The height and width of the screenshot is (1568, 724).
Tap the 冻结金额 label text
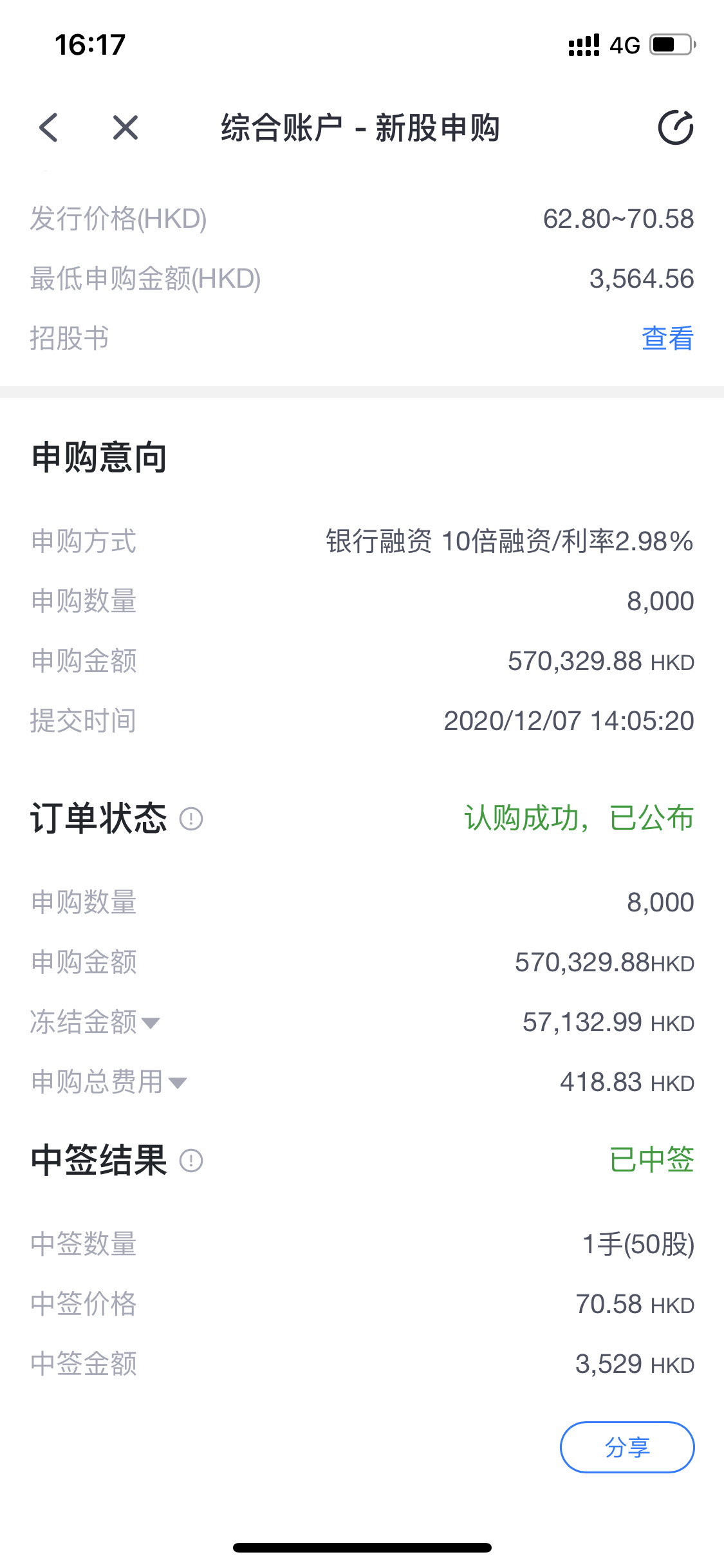[x=84, y=1022]
